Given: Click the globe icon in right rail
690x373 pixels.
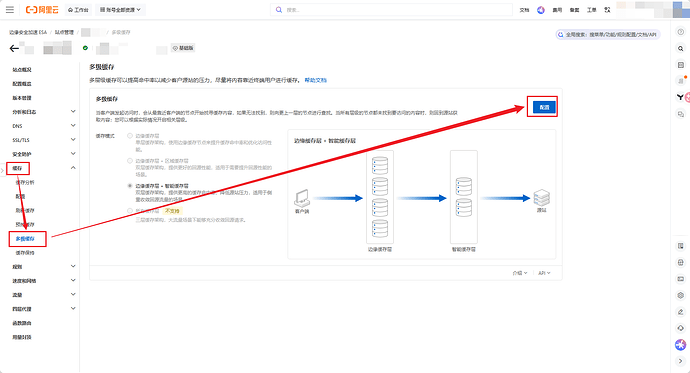Looking at the screenshot, I should pyautogui.click(x=681, y=263).
